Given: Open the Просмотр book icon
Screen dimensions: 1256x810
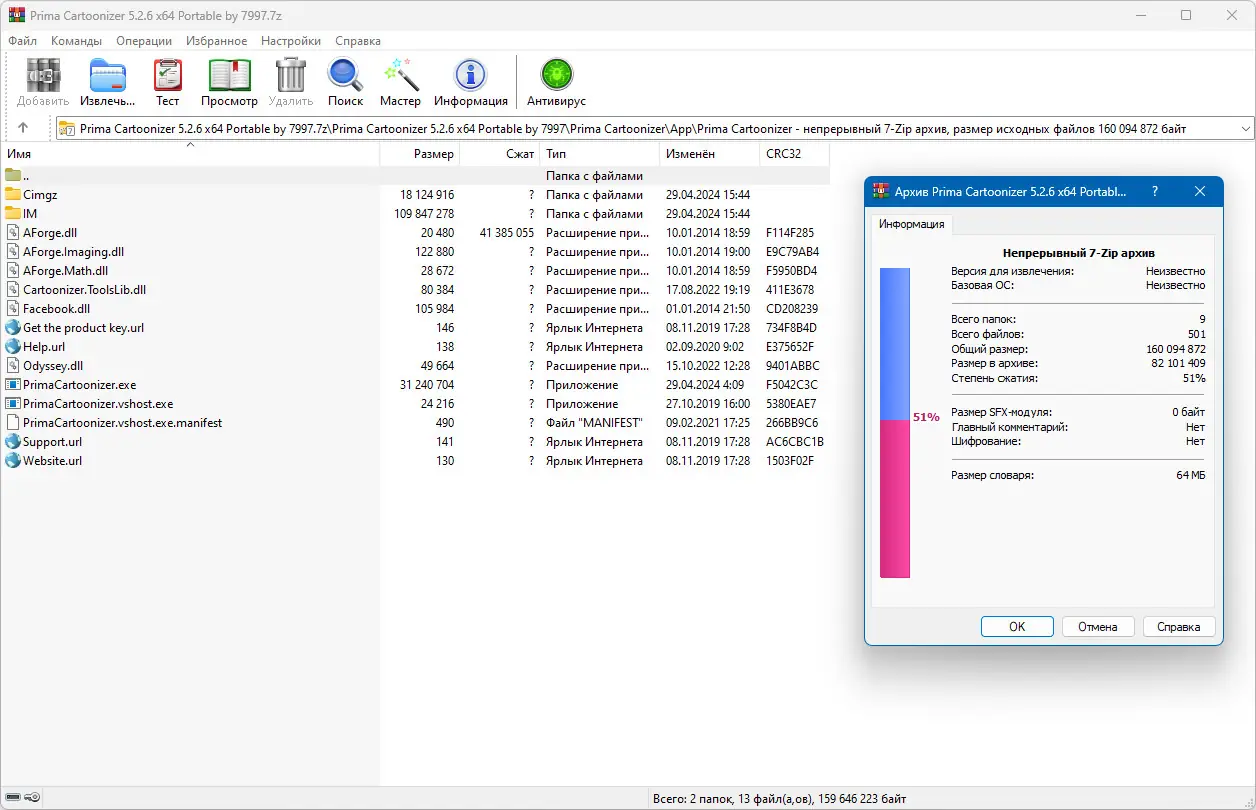Looking at the screenshot, I should tap(229, 77).
